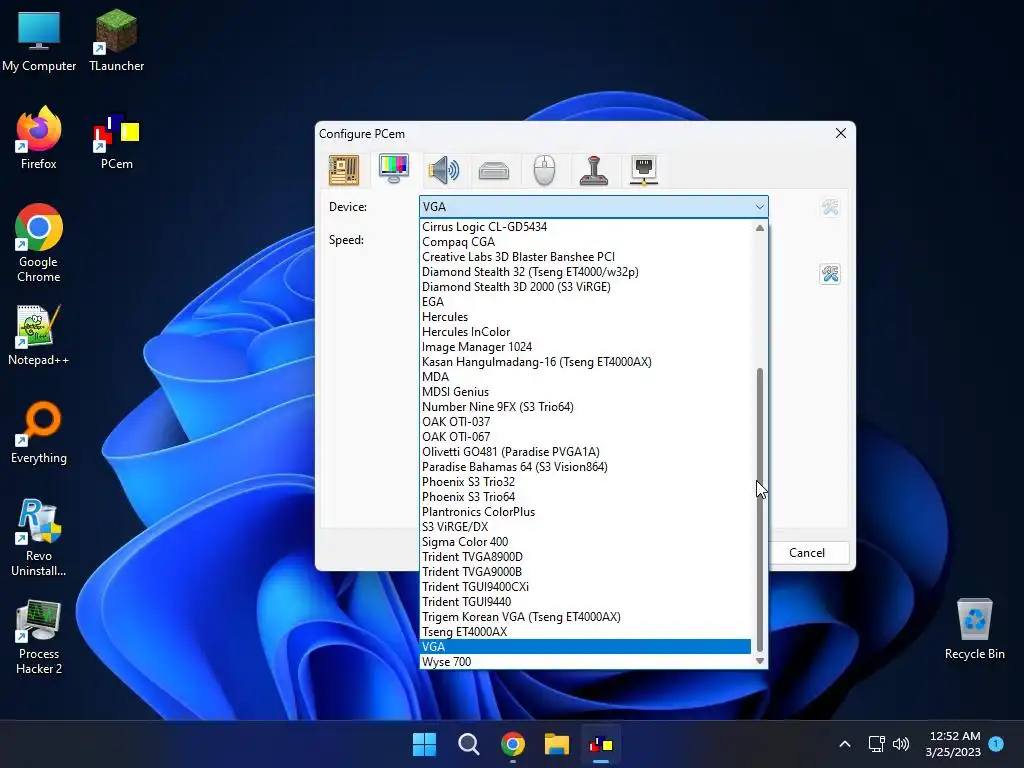1024x768 pixels.
Task: Select Phoenix S3 Trio64
Action: [585, 497]
